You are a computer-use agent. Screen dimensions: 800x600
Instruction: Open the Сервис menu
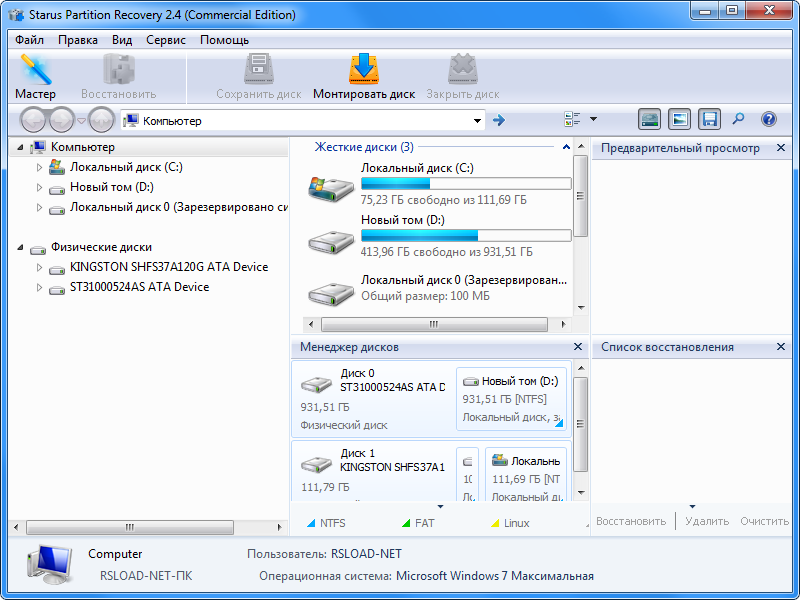click(x=166, y=41)
